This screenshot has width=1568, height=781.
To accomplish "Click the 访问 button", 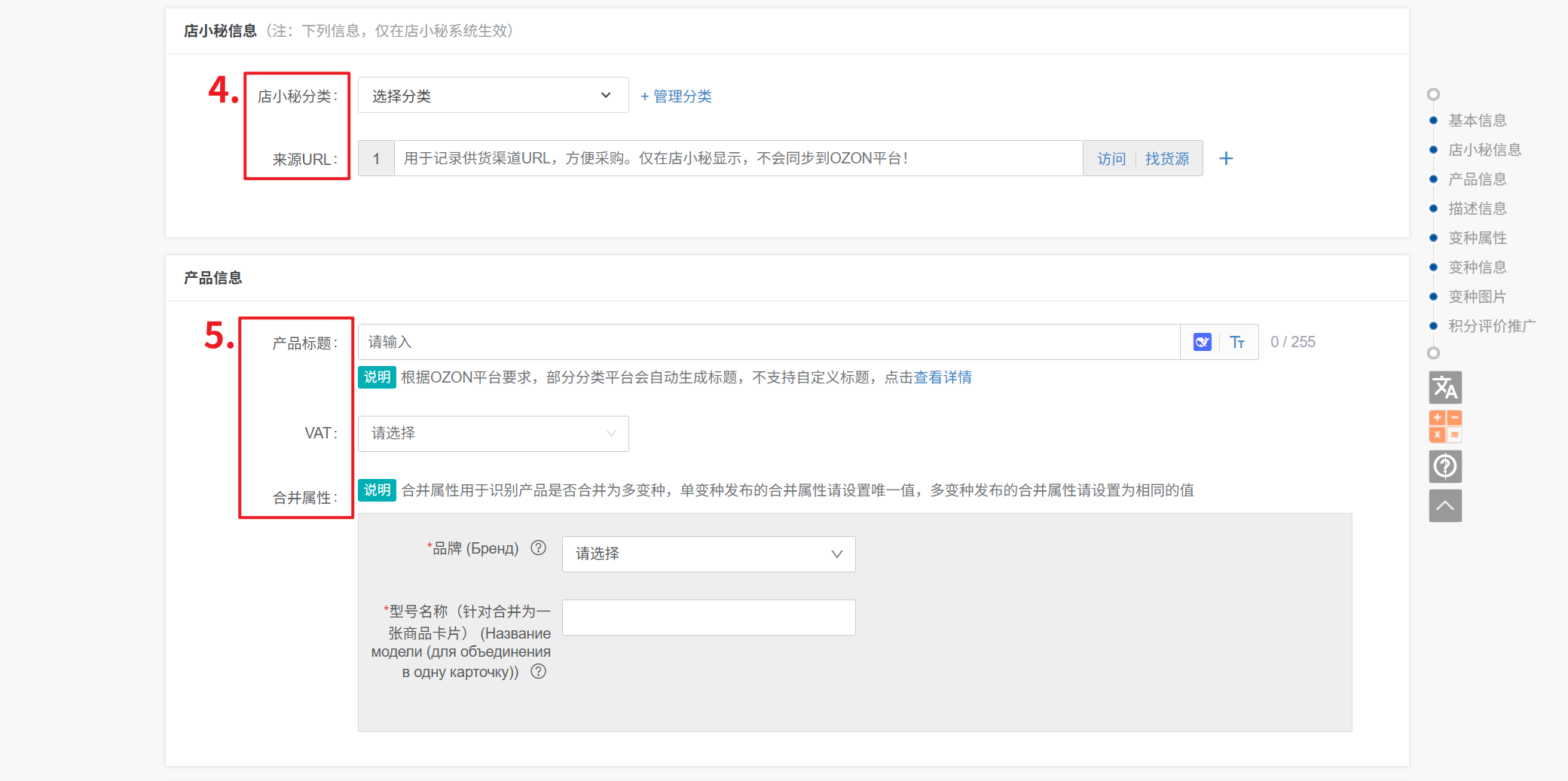I will point(1111,159).
